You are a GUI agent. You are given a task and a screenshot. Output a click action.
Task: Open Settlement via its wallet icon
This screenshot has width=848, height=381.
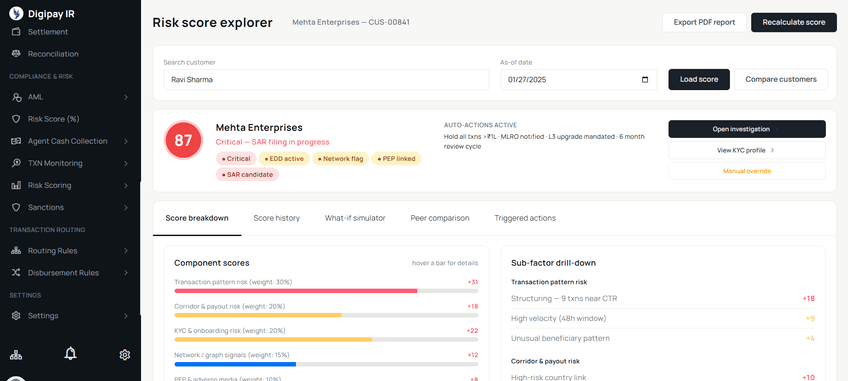coord(16,32)
